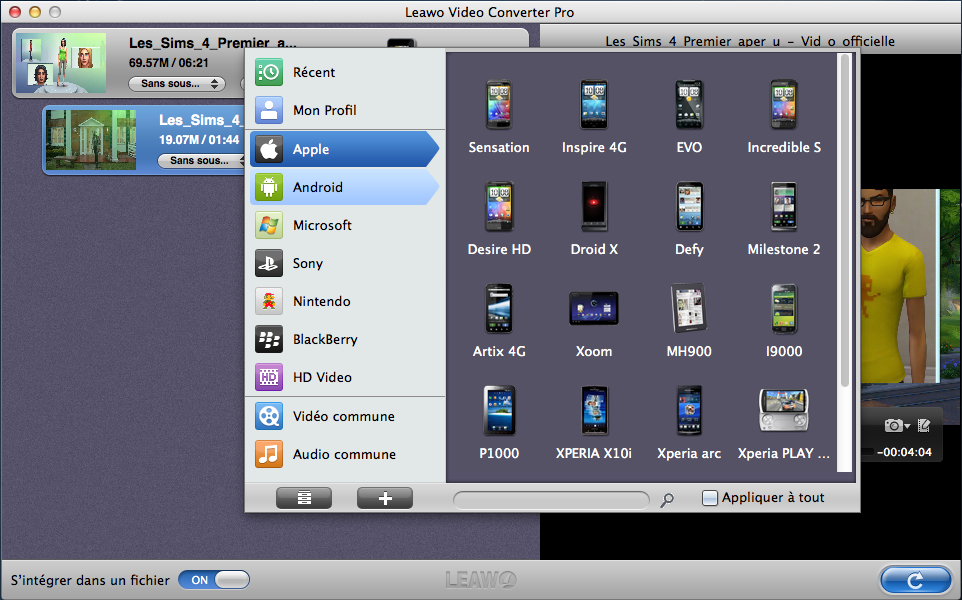Choose the Inspire 4G phone profile
This screenshot has height=600, width=962.
pyautogui.click(x=594, y=117)
